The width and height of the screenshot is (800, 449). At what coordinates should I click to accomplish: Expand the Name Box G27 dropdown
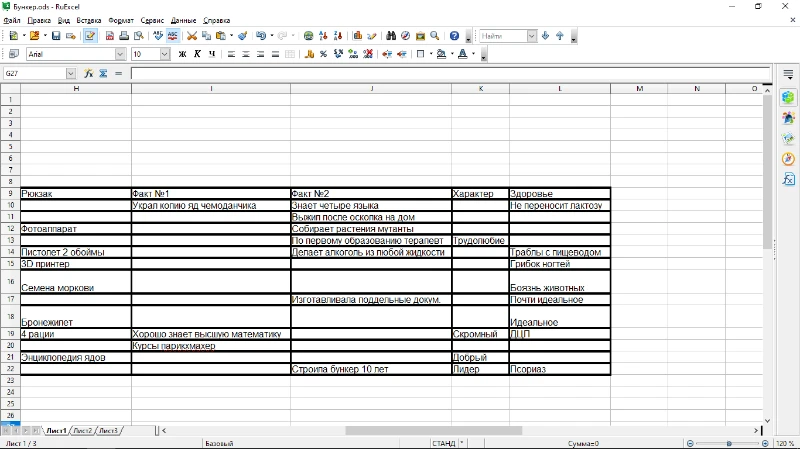point(70,73)
